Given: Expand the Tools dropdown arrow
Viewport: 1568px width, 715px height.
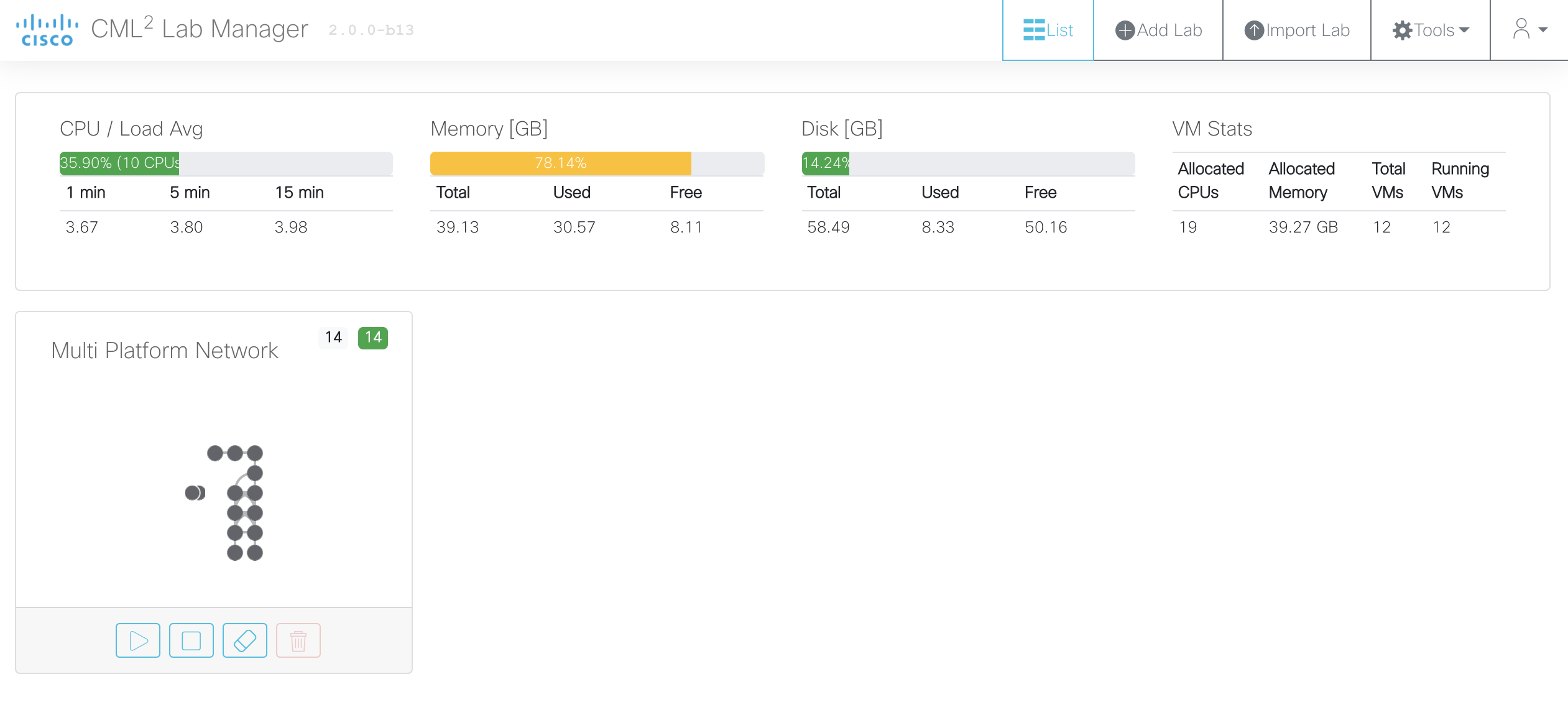Looking at the screenshot, I should [1464, 30].
